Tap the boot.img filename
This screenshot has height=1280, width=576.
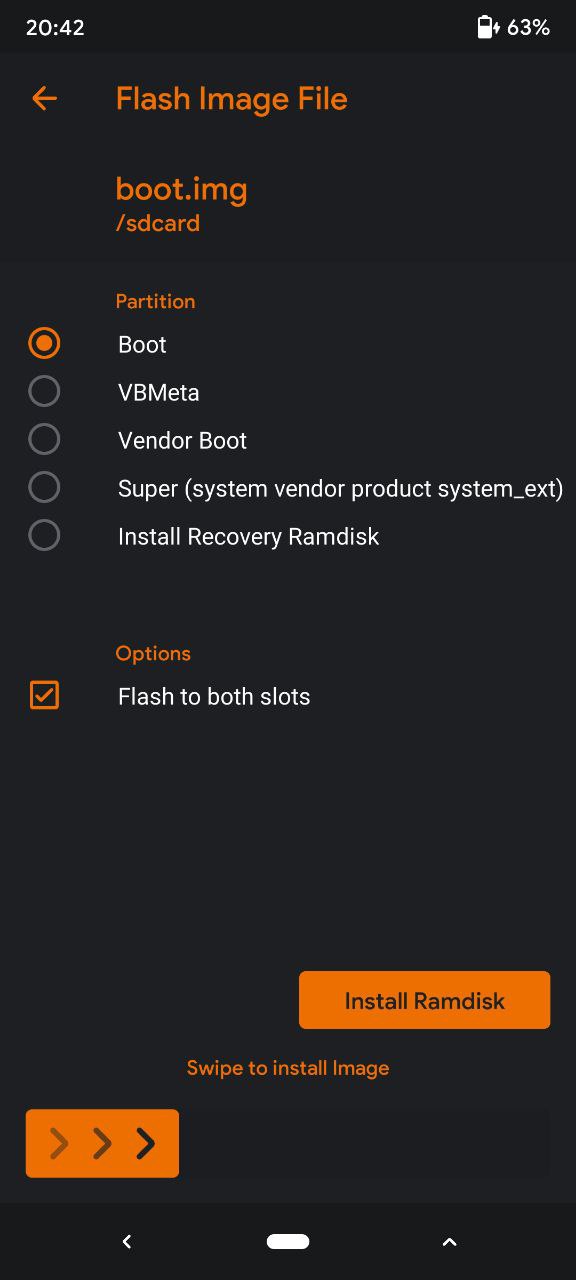tap(182, 188)
